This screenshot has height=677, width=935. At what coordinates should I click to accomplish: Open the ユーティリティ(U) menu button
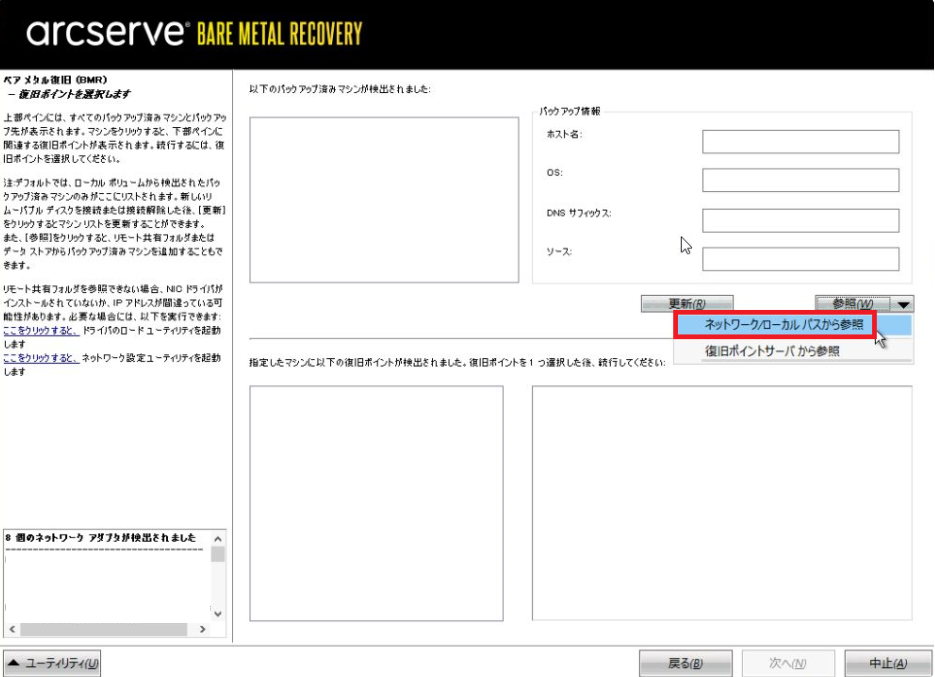tap(52, 663)
